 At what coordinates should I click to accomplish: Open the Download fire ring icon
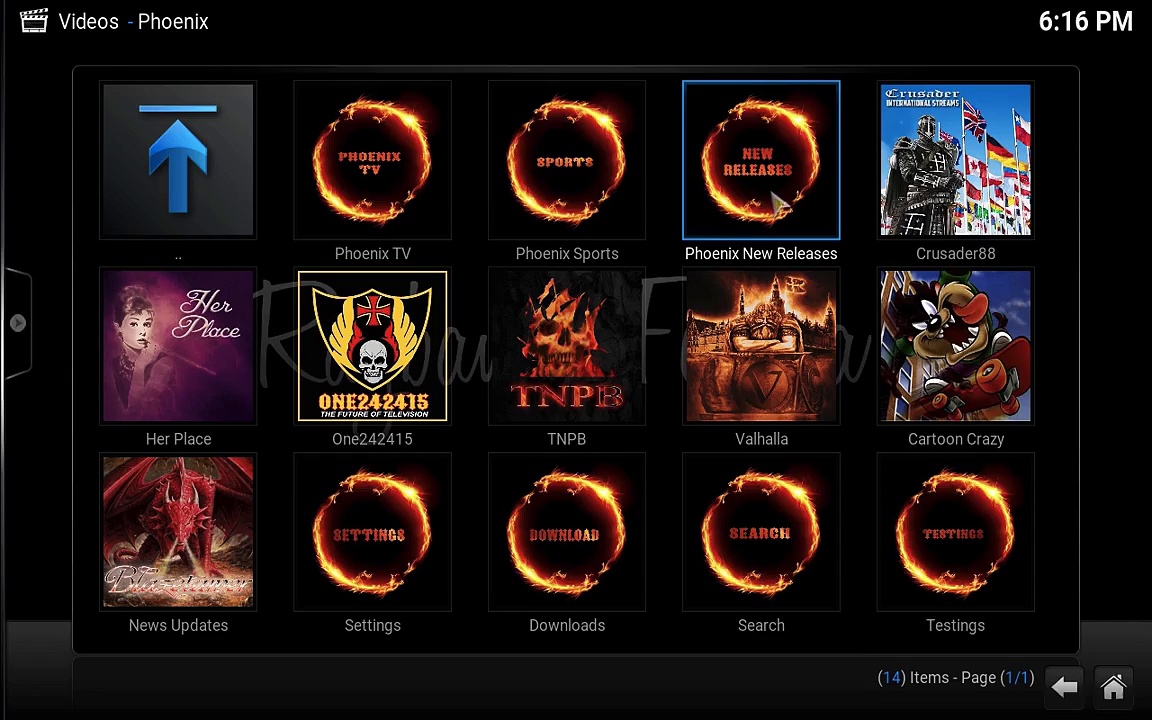[x=566, y=533]
